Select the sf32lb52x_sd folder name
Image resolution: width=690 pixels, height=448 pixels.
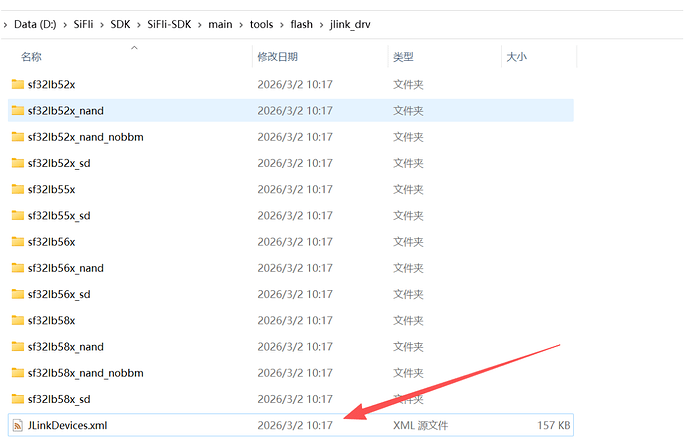[59, 163]
